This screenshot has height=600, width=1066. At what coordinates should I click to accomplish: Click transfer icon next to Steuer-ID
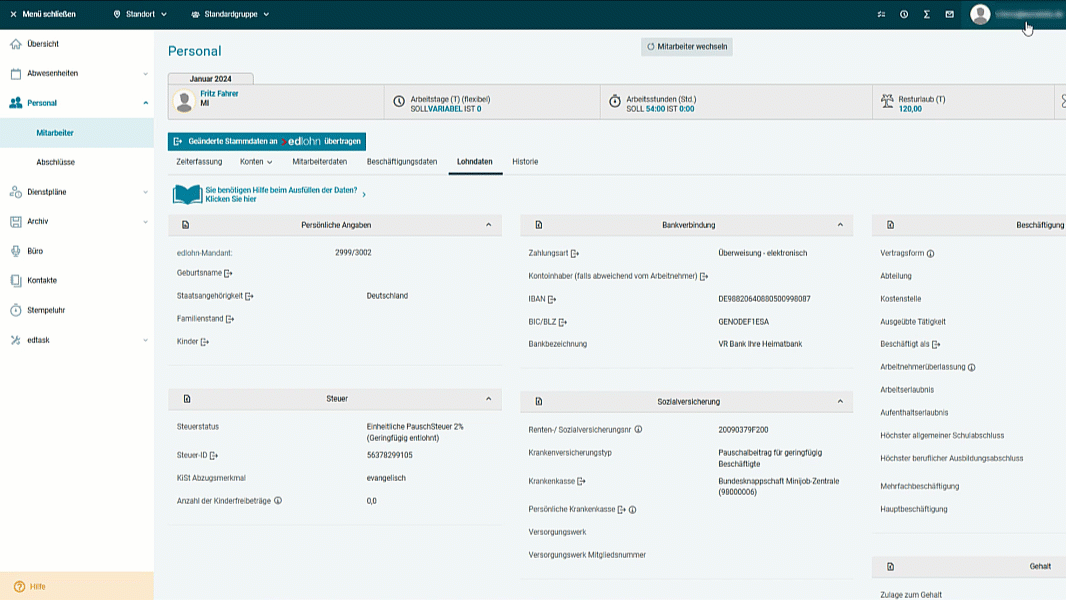click(x=214, y=455)
